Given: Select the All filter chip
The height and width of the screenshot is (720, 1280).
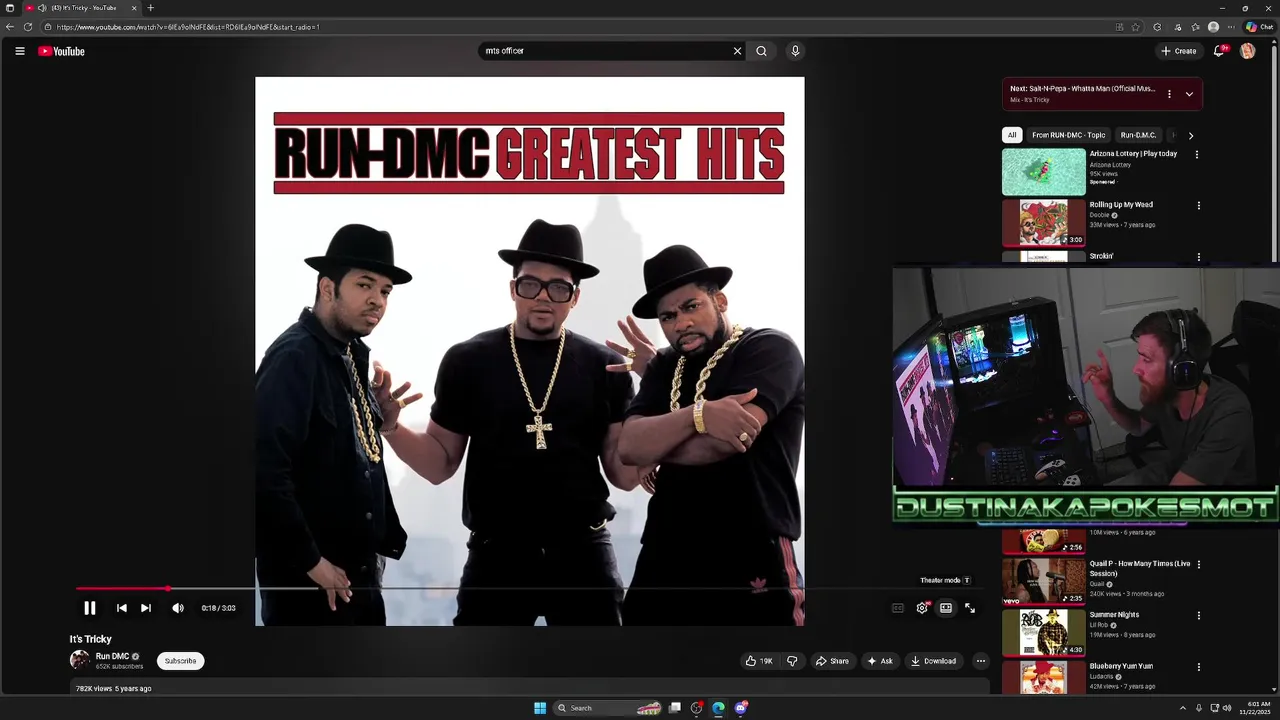Looking at the screenshot, I should coord(1012,135).
